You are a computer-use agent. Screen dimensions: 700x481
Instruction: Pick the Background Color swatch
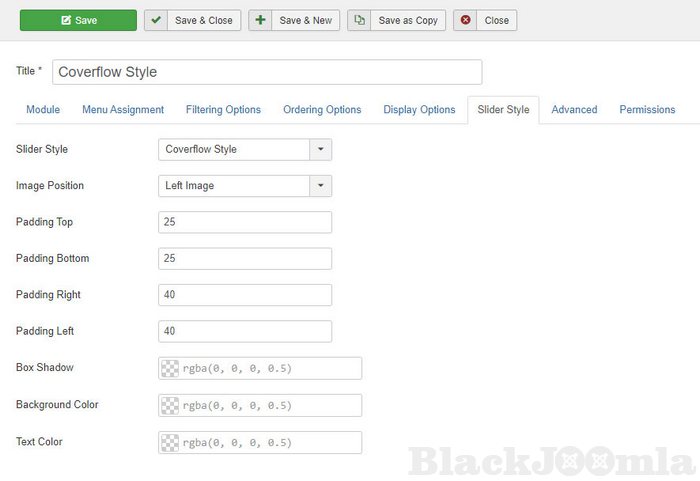tap(170, 405)
